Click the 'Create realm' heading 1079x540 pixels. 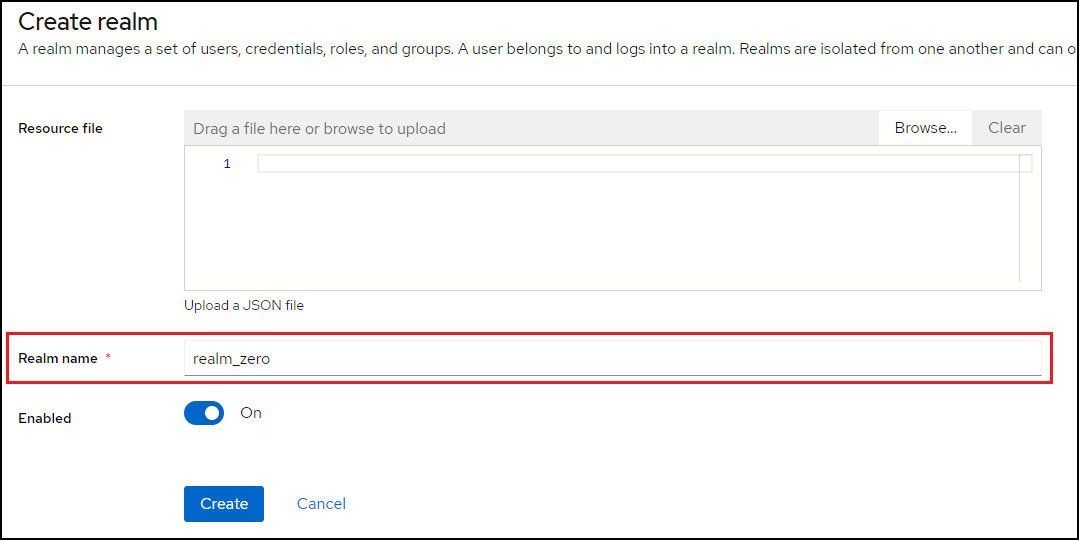coord(88,22)
